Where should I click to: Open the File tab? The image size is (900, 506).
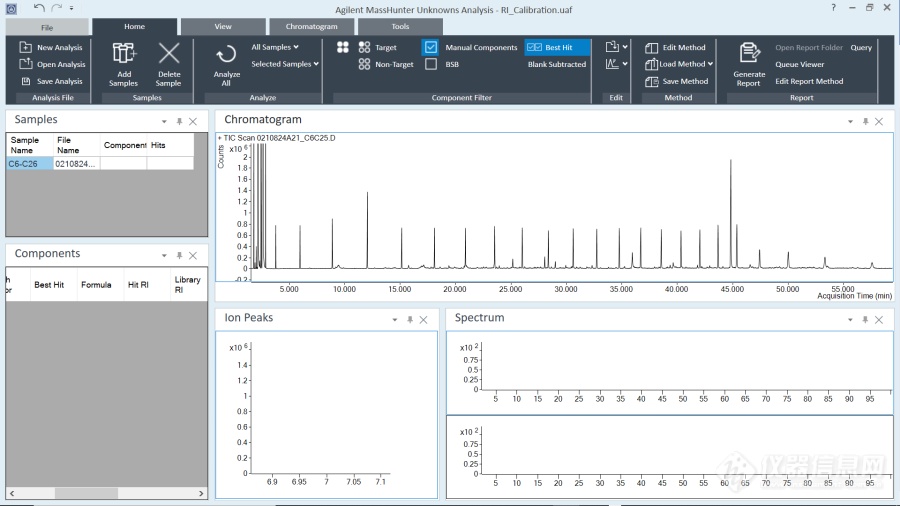point(47,27)
